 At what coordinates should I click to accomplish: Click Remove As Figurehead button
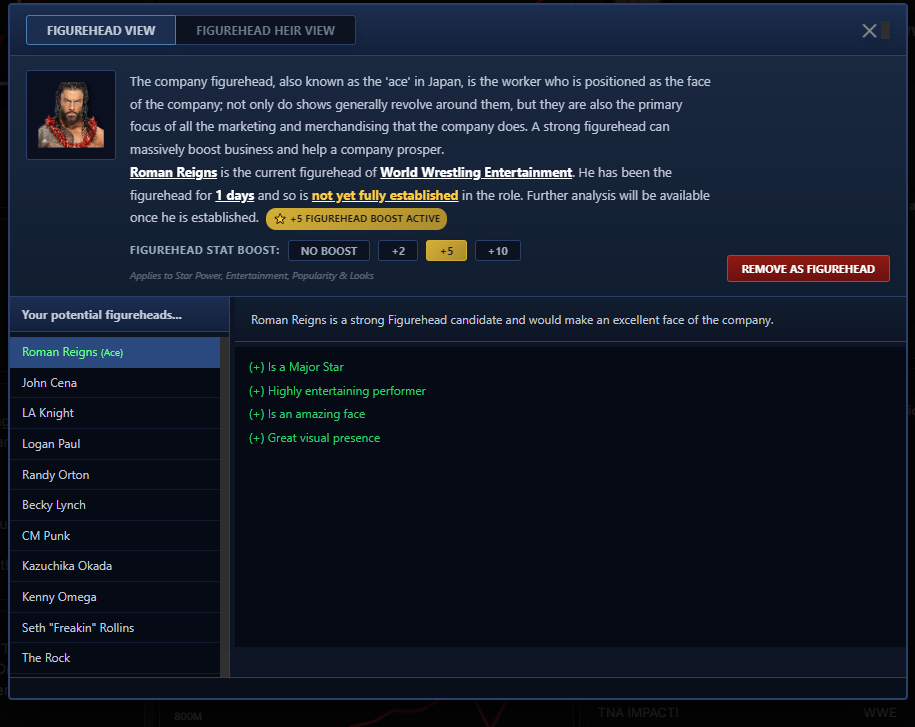[808, 269]
